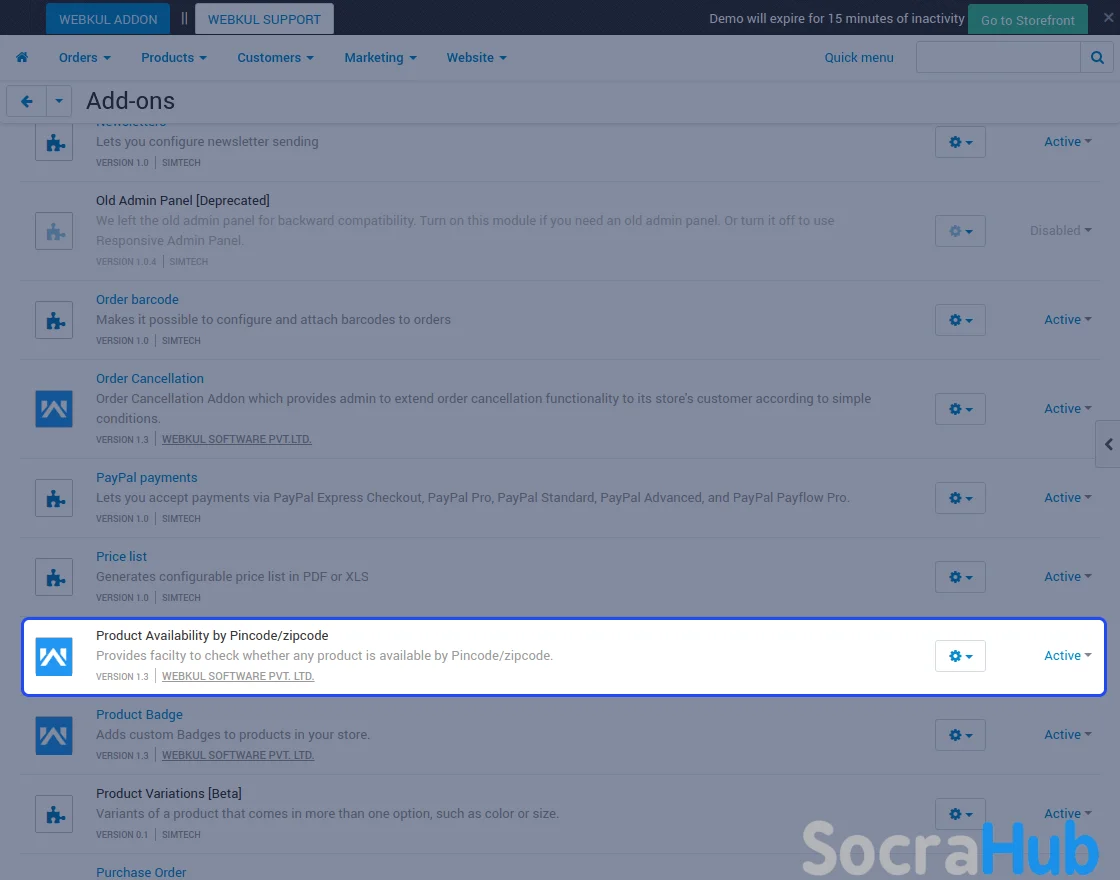Open gear dropdown for Product Availability by Pincode
This screenshot has width=1120, height=880.
click(x=960, y=656)
